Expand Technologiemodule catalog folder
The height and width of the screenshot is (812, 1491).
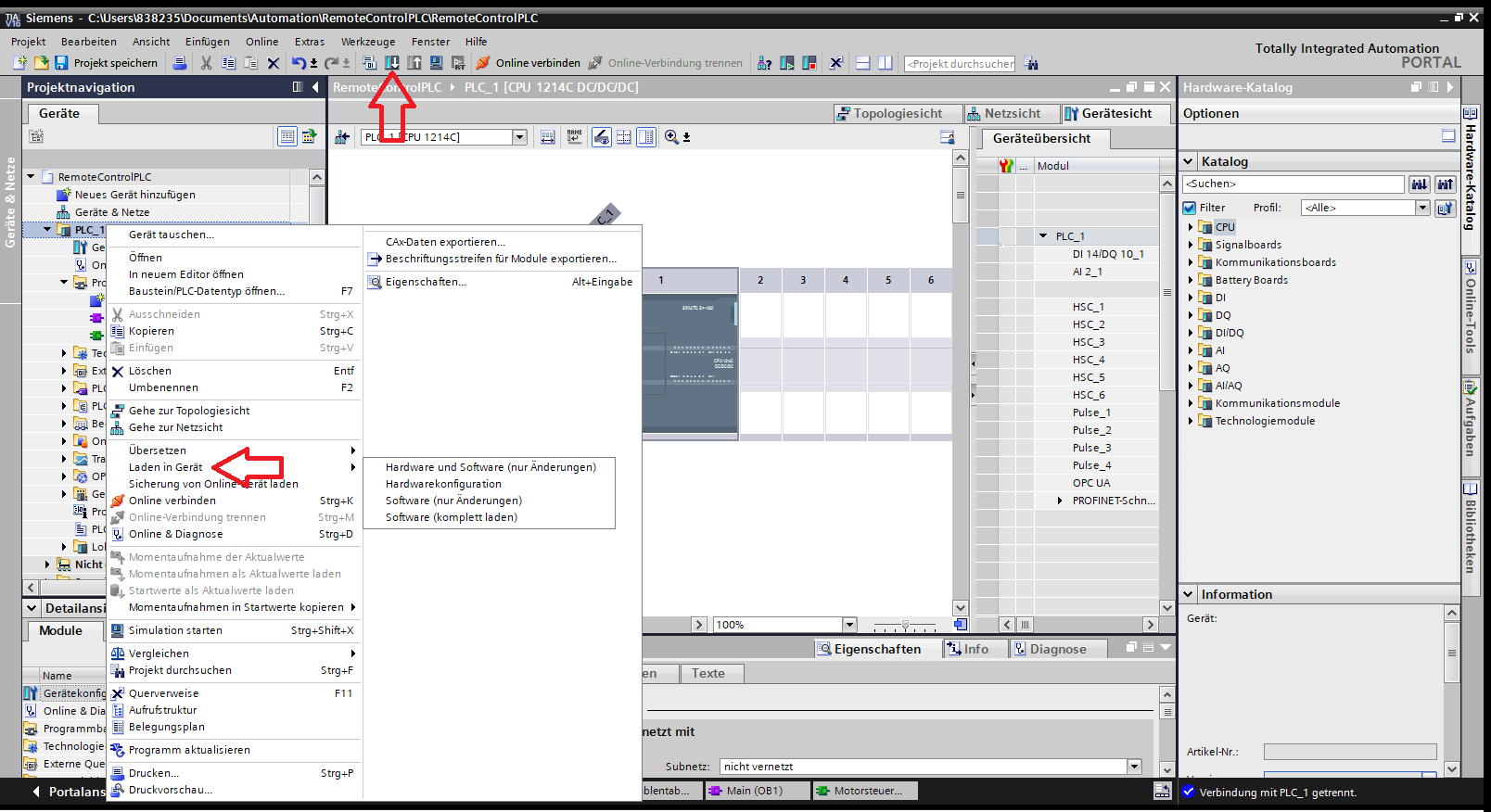(x=1191, y=421)
